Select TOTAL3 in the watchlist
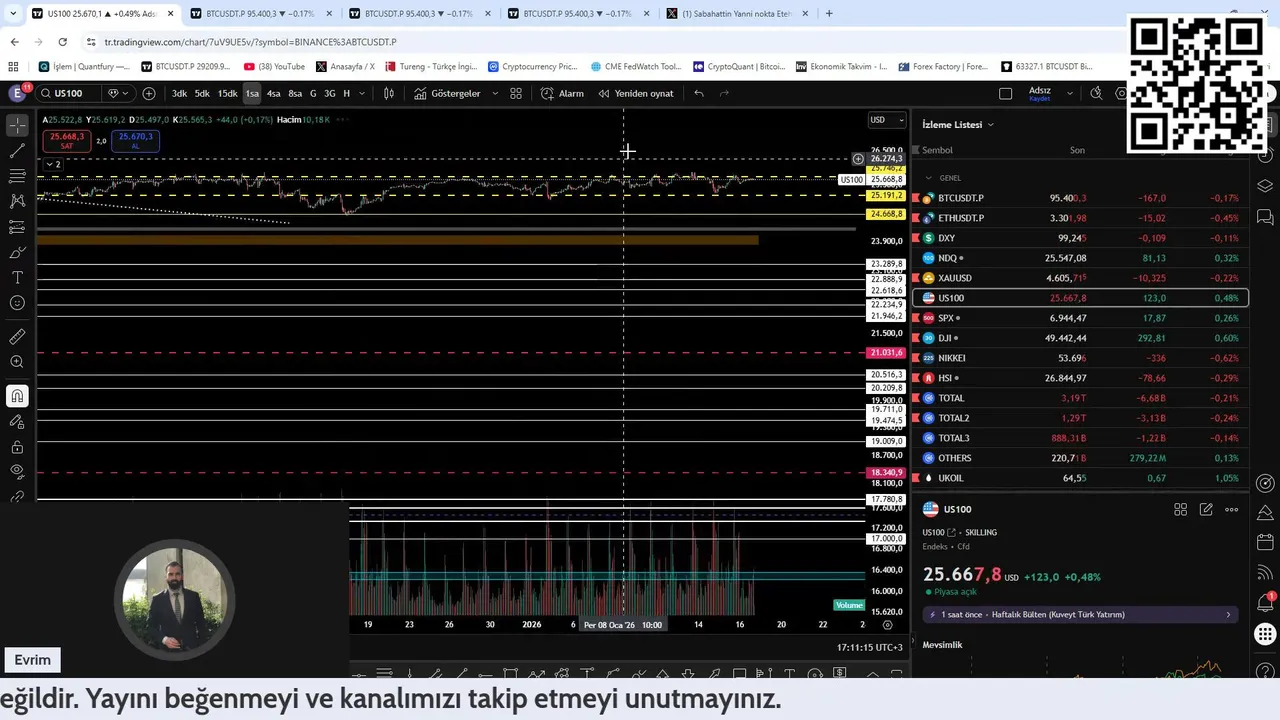 click(x=1080, y=438)
